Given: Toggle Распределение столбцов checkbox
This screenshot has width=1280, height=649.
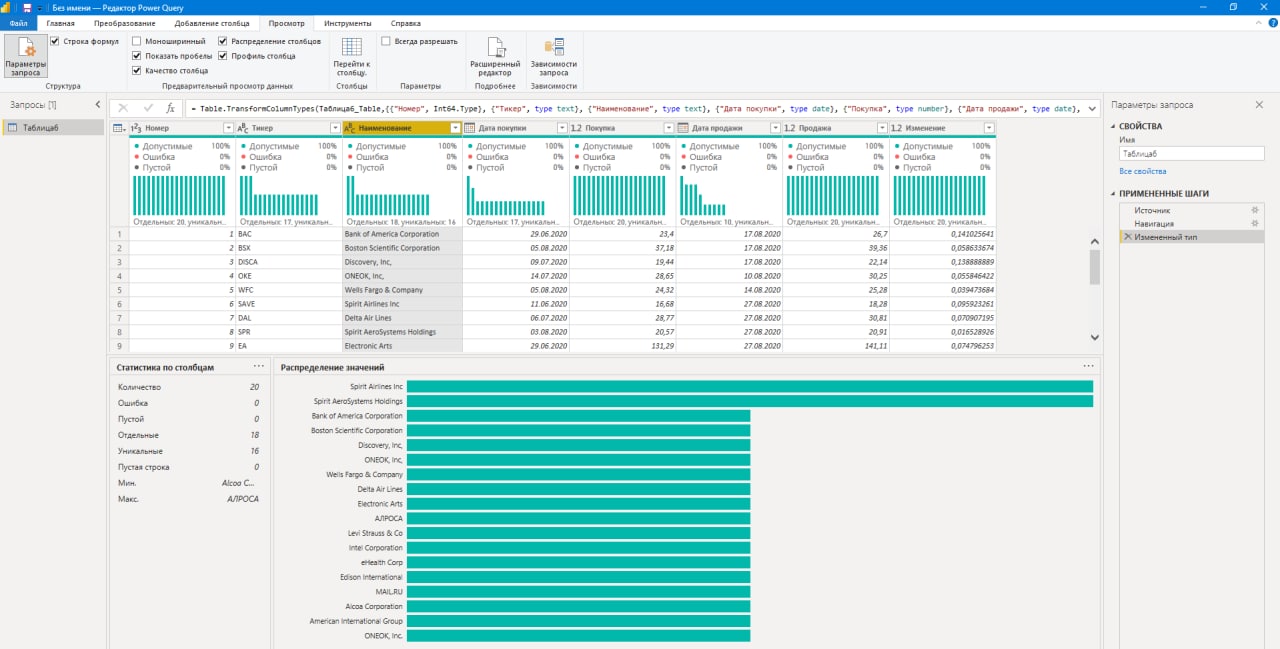Looking at the screenshot, I should click(223, 41).
